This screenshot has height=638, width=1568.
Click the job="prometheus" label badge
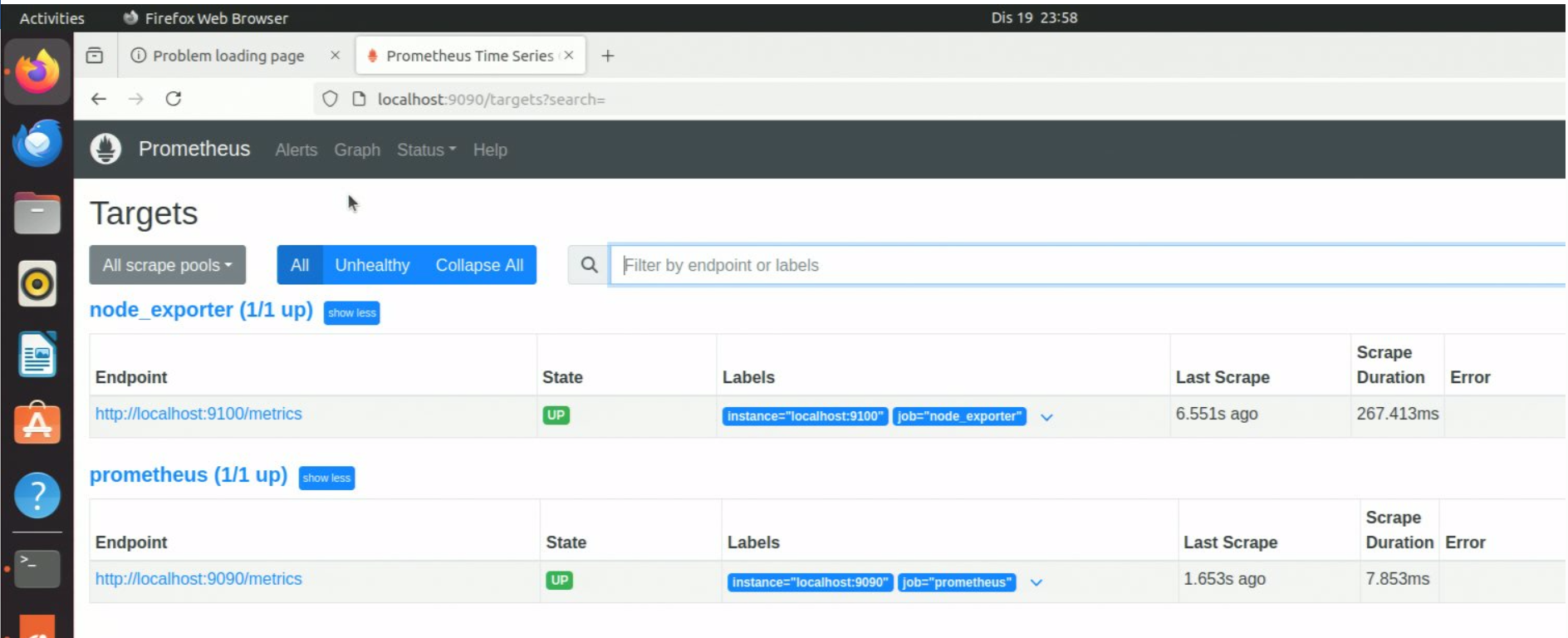tap(957, 582)
